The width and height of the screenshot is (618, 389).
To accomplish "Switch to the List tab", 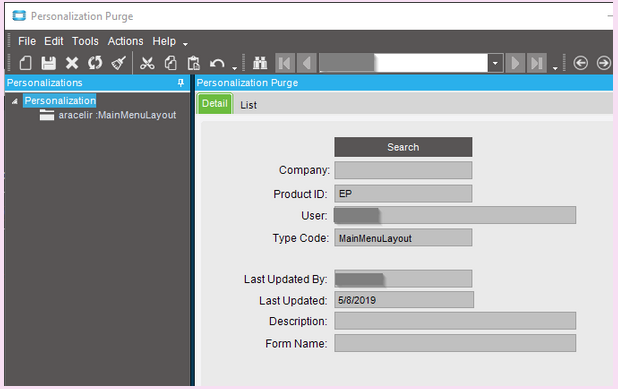I will click(x=249, y=105).
